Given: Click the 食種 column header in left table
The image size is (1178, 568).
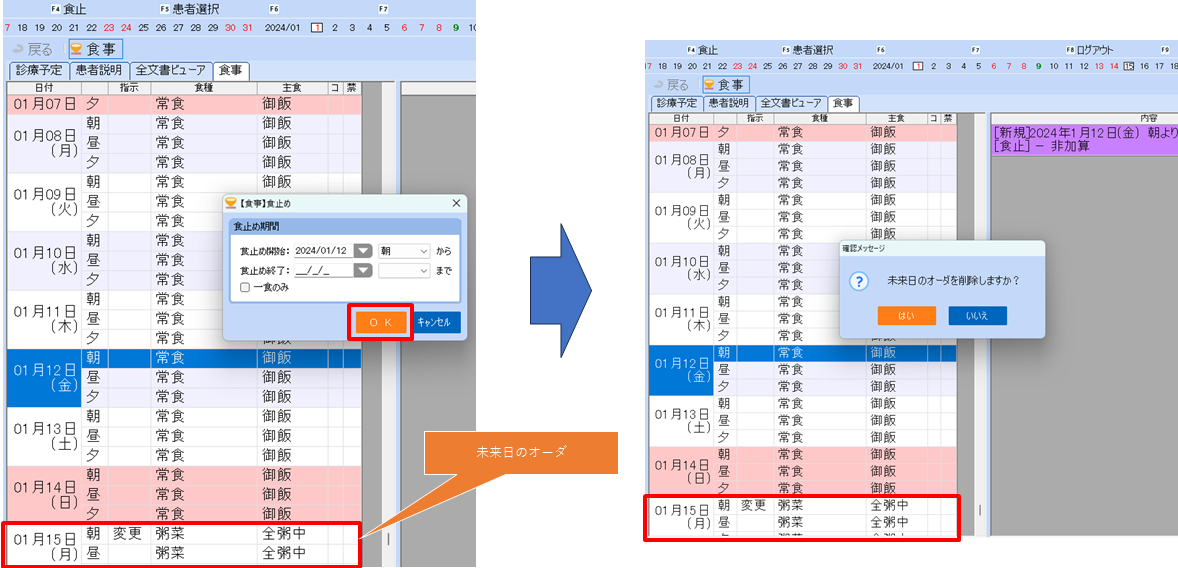Looking at the screenshot, I should point(204,88).
